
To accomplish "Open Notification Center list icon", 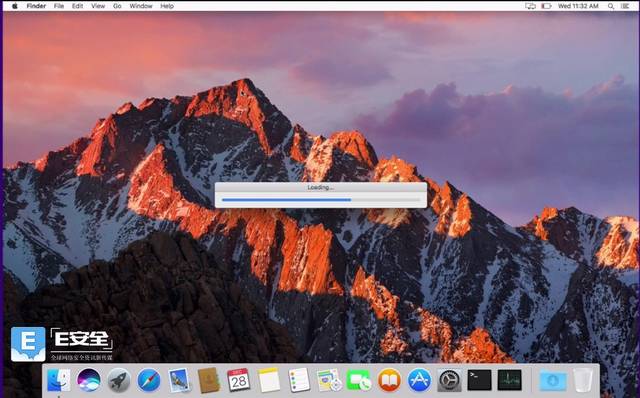I will pyautogui.click(x=625, y=6).
